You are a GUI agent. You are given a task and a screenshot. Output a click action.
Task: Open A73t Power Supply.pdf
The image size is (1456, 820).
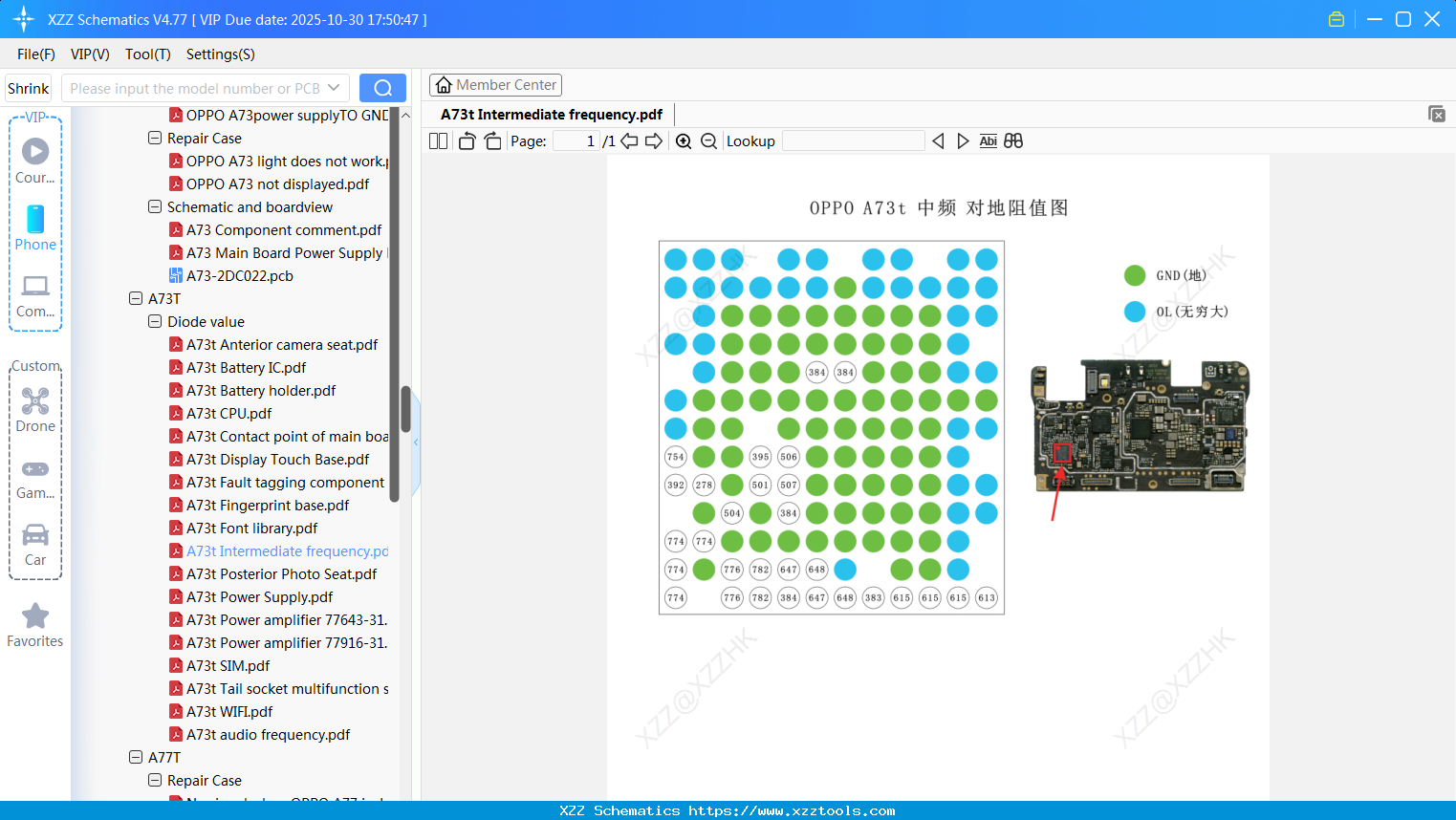(x=259, y=597)
